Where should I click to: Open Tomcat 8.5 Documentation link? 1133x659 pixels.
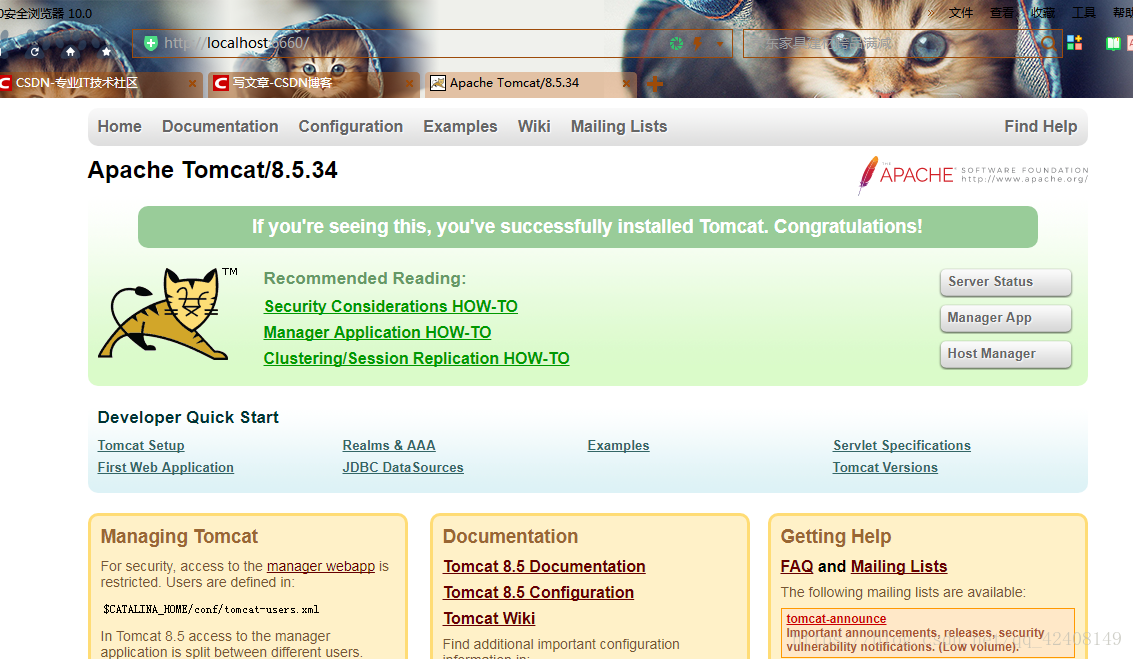tap(544, 567)
